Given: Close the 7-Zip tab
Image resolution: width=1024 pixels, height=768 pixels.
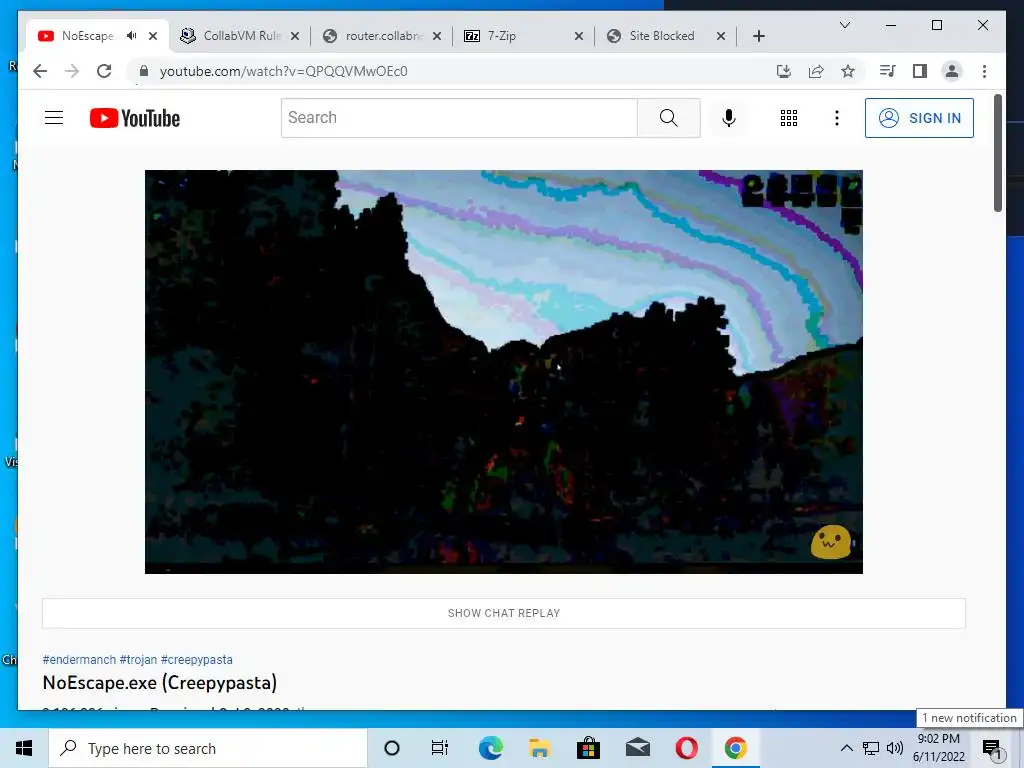Looking at the screenshot, I should point(579,36).
